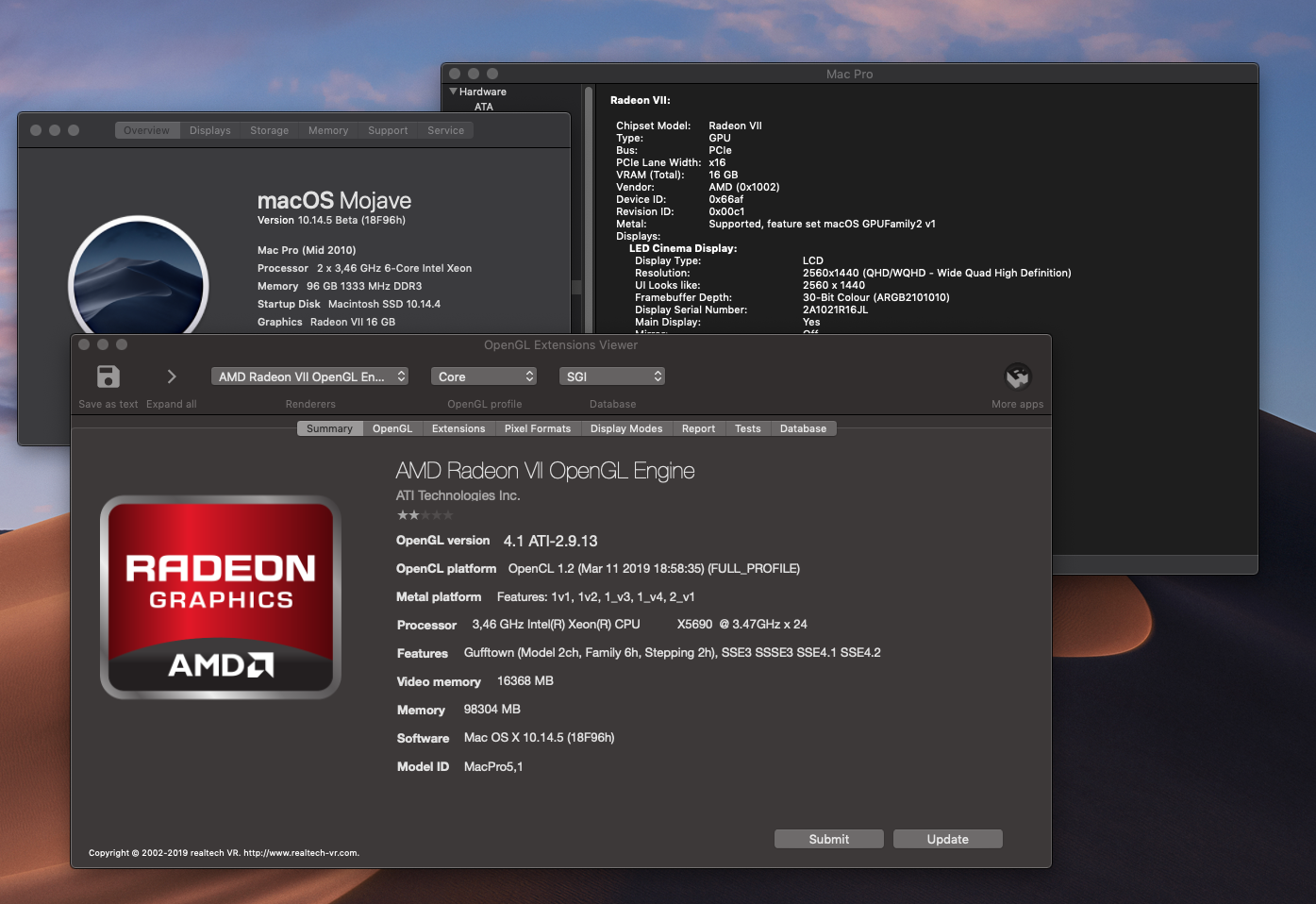Click '2A1021R16JL' display serial number
Screen dimensions: 1316x904
click(835, 310)
